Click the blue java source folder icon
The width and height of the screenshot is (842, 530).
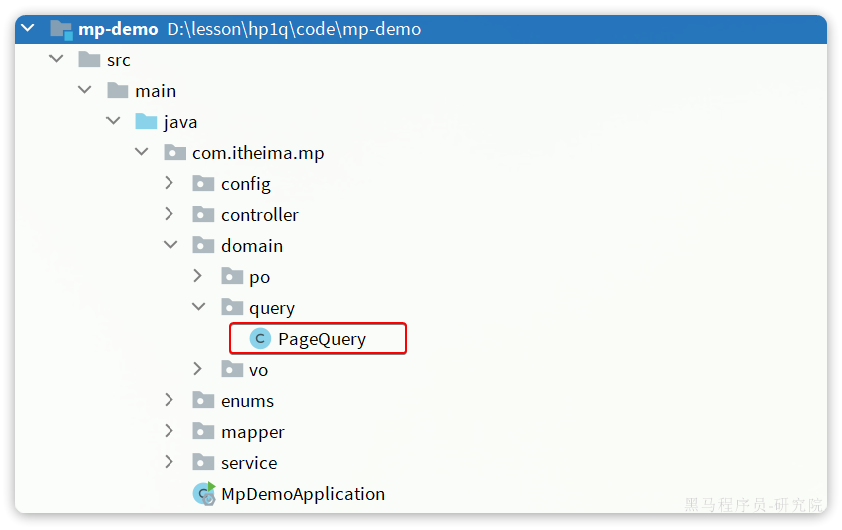coord(146,121)
